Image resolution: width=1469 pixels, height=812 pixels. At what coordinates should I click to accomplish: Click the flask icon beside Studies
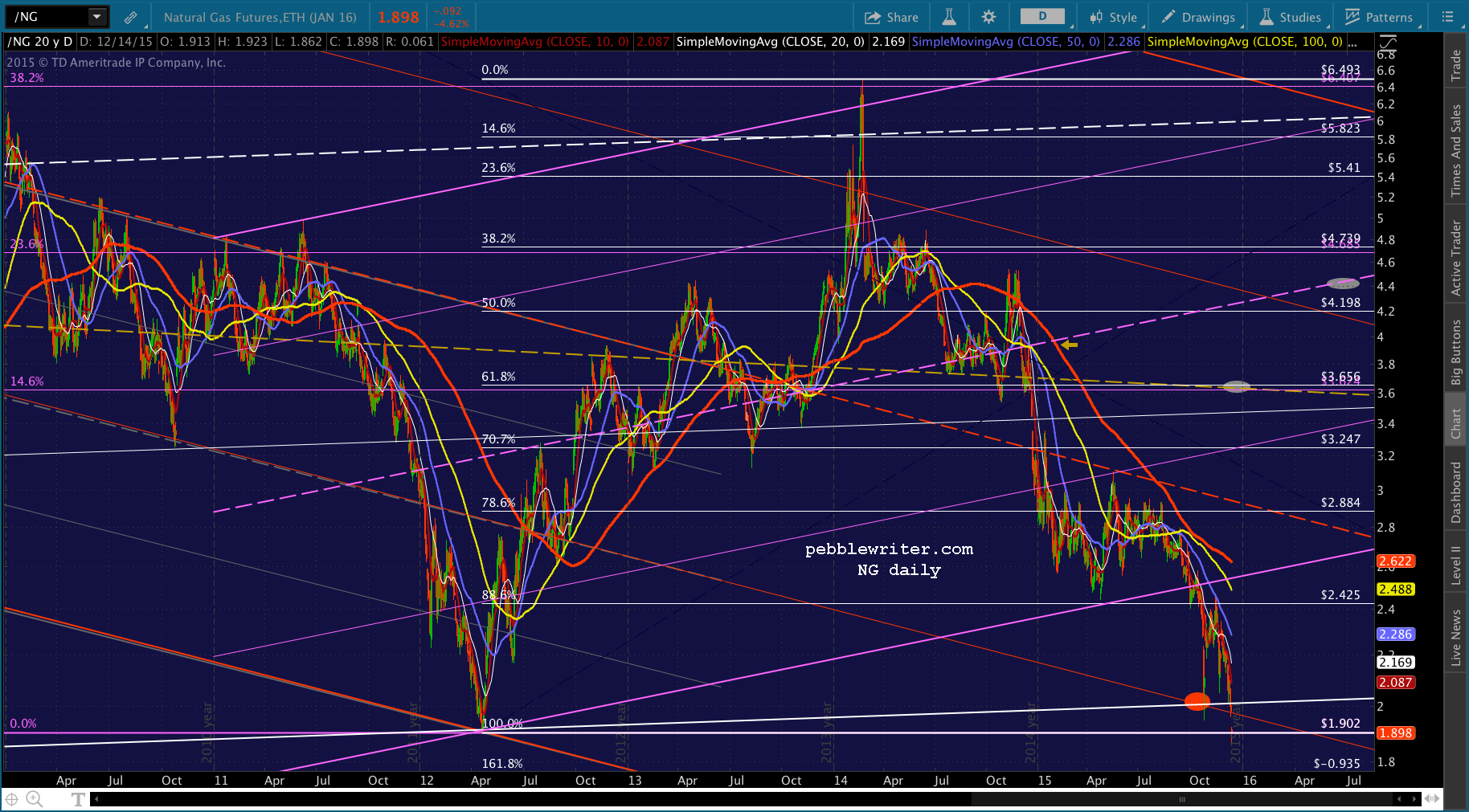coord(1266,17)
